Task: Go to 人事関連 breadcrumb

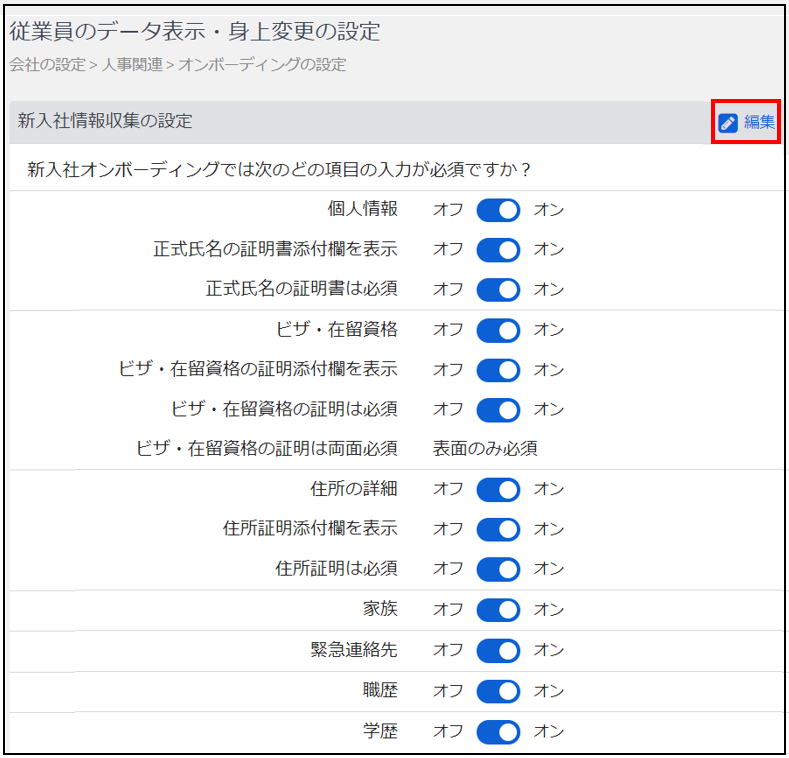Action: pos(133,65)
